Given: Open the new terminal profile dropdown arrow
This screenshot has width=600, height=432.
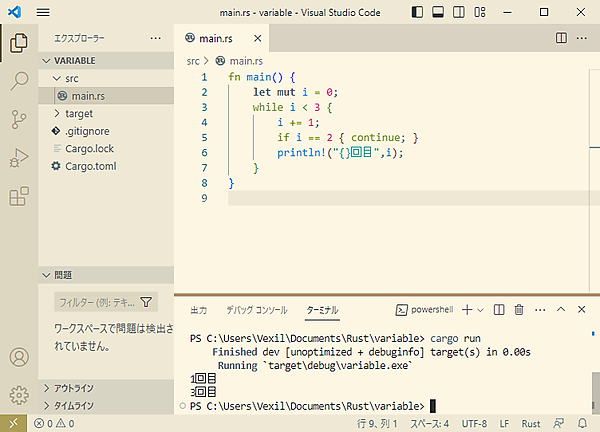Looking at the screenshot, I should [x=480, y=310].
